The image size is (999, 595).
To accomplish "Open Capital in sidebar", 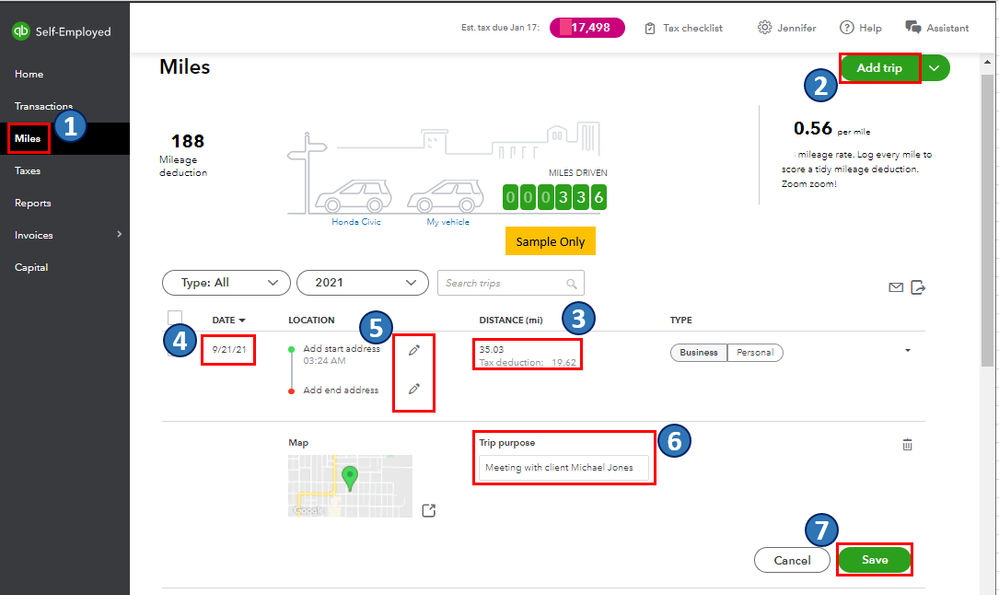I will pos(31,268).
